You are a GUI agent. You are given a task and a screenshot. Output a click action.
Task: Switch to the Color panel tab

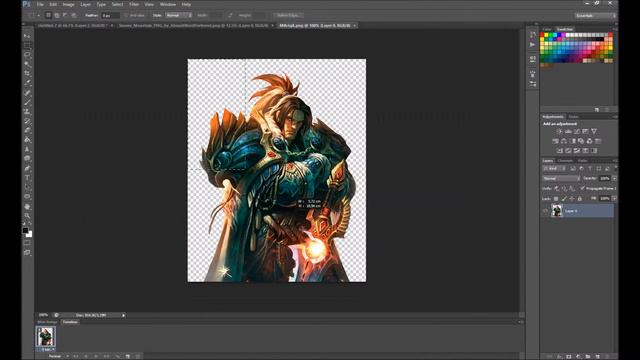click(x=547, y=29)
